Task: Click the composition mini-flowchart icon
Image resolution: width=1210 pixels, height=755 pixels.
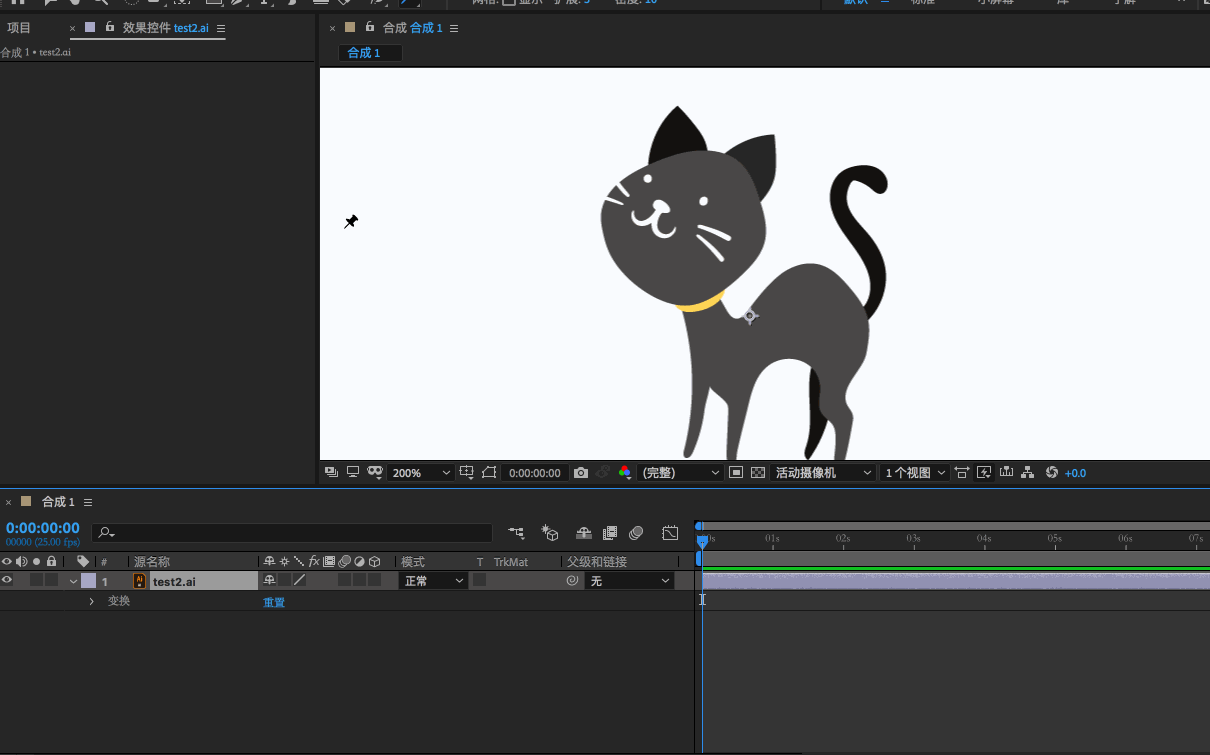Action: tap(516, 533)
